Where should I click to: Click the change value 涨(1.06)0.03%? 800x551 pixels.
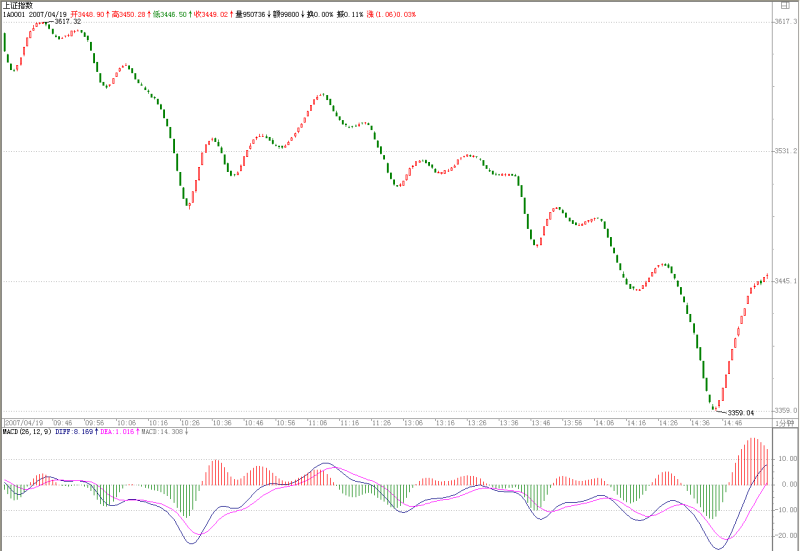[x=391, y=14]
